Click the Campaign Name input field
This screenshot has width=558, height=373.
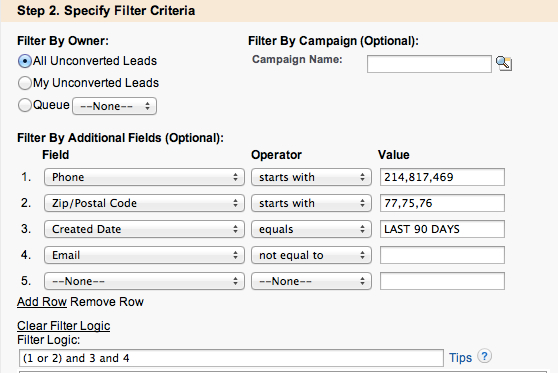tap(429, 64)
